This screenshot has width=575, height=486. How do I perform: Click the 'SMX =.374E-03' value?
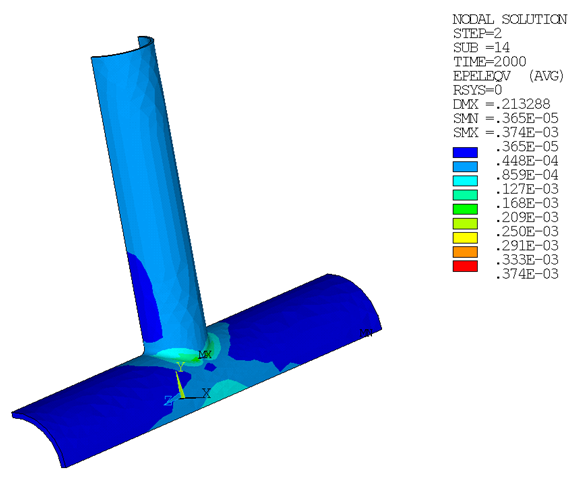pos(506,132)
